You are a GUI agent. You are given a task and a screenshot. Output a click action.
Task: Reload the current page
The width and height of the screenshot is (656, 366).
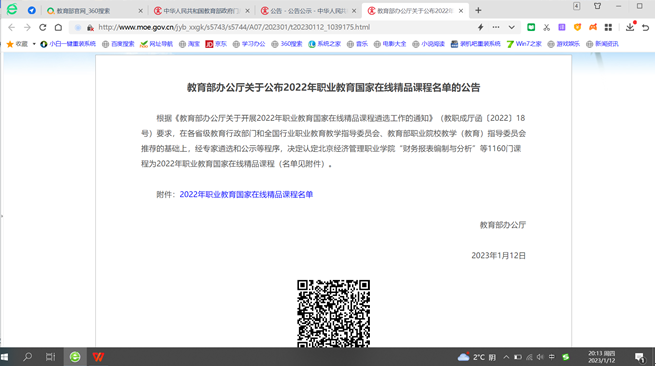[43, 27]
